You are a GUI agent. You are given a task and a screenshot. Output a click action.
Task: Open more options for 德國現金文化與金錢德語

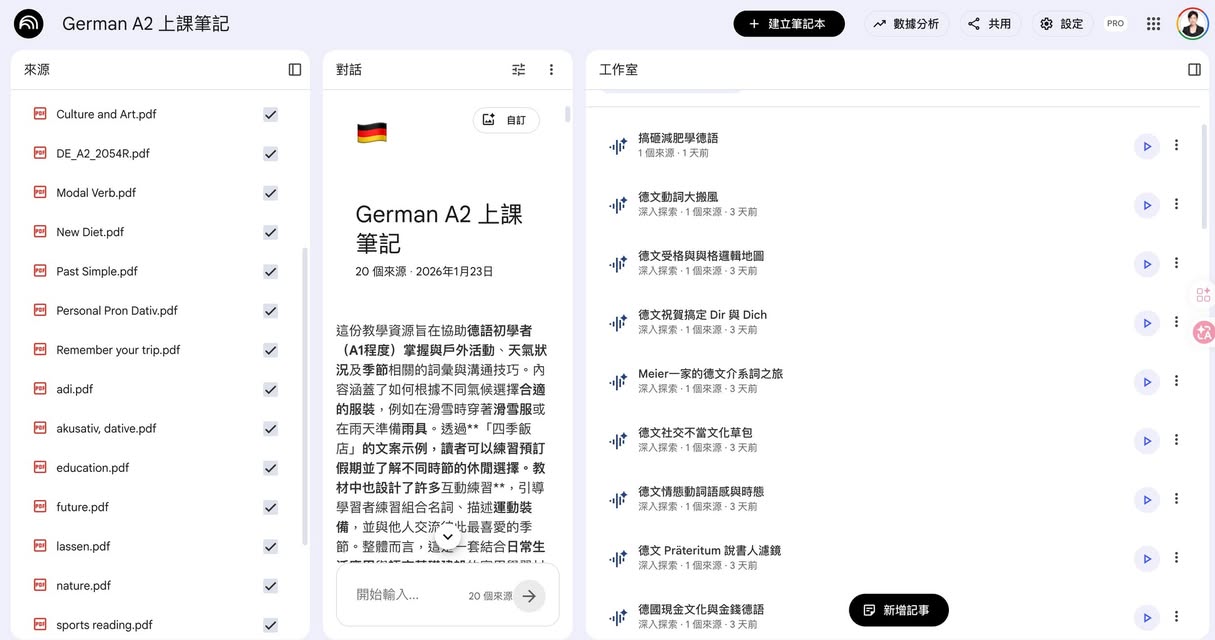pyautogui.click(x=1177, y=617)
